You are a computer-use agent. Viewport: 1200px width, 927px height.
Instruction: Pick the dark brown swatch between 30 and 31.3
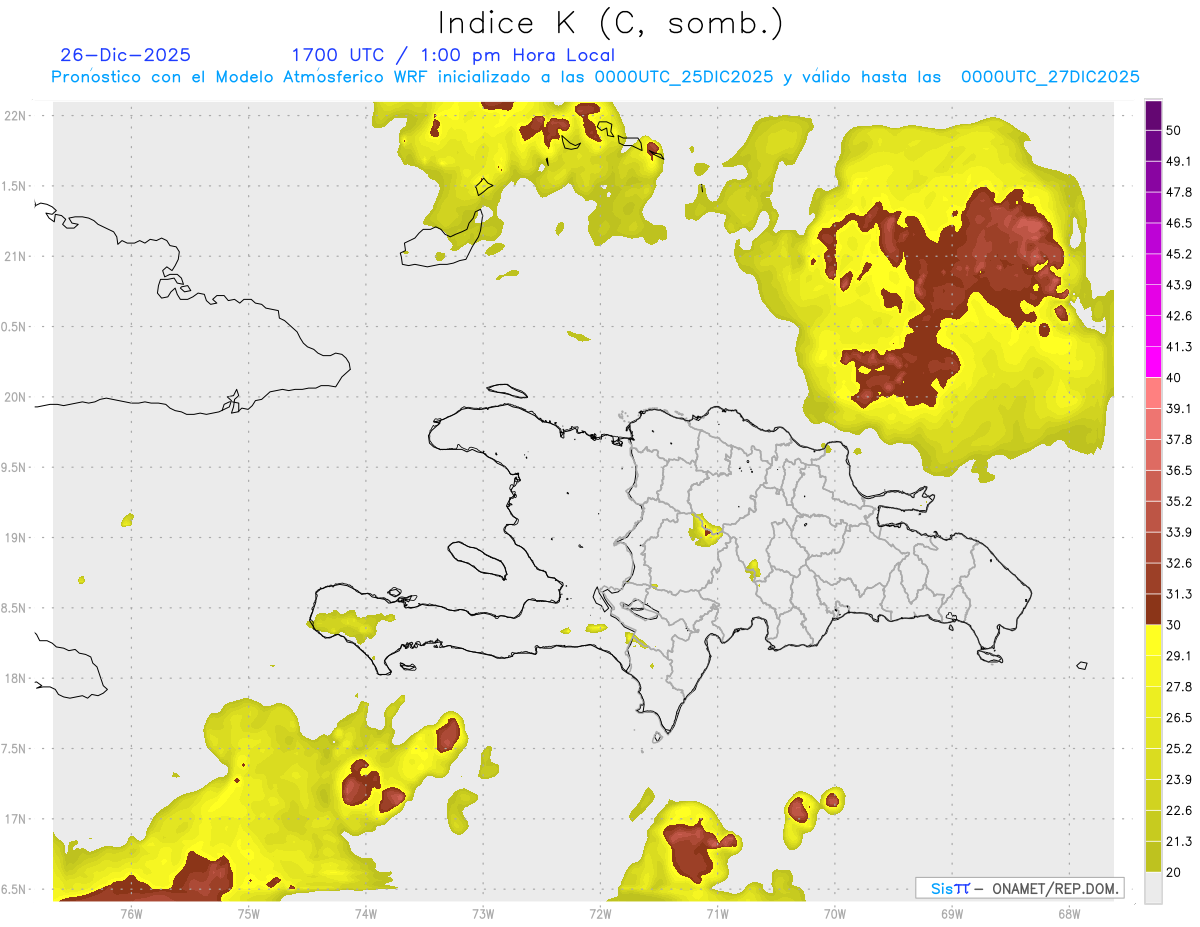point(1153,610)
